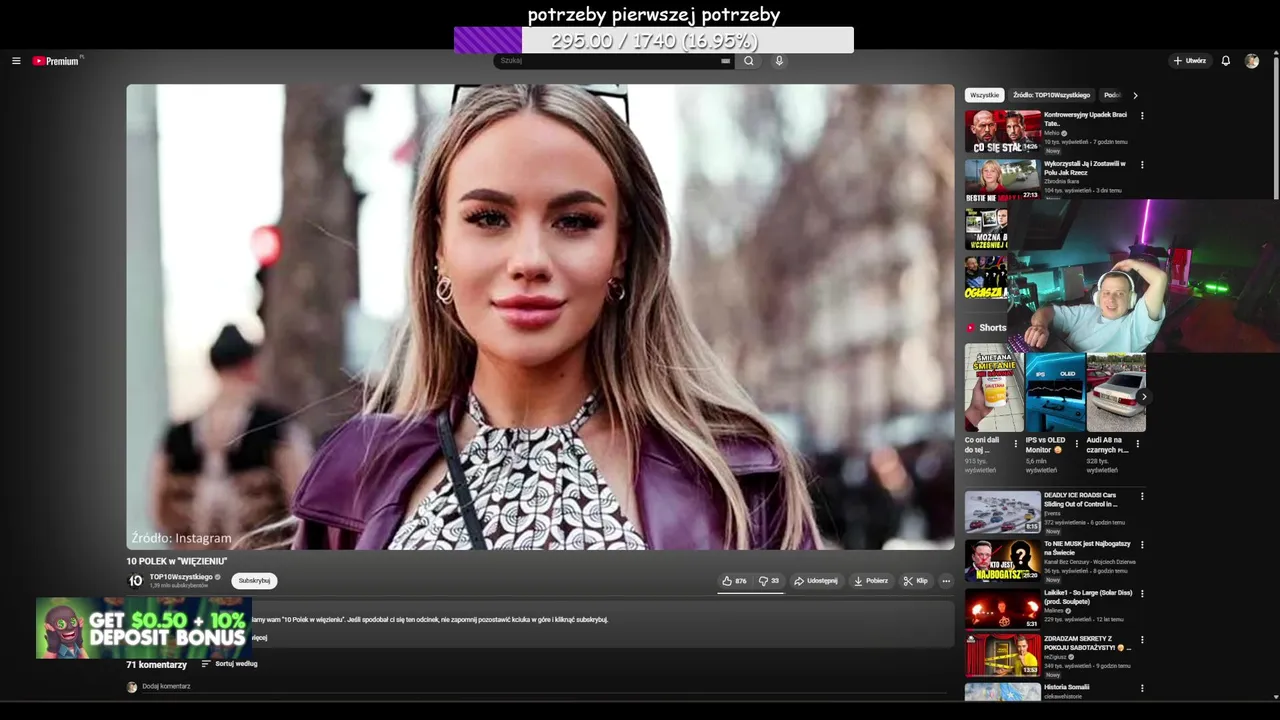The height and width of the screenshot is (720, 1280).
Task: Like the video with thumbs up 876
Action: point(734,581)
